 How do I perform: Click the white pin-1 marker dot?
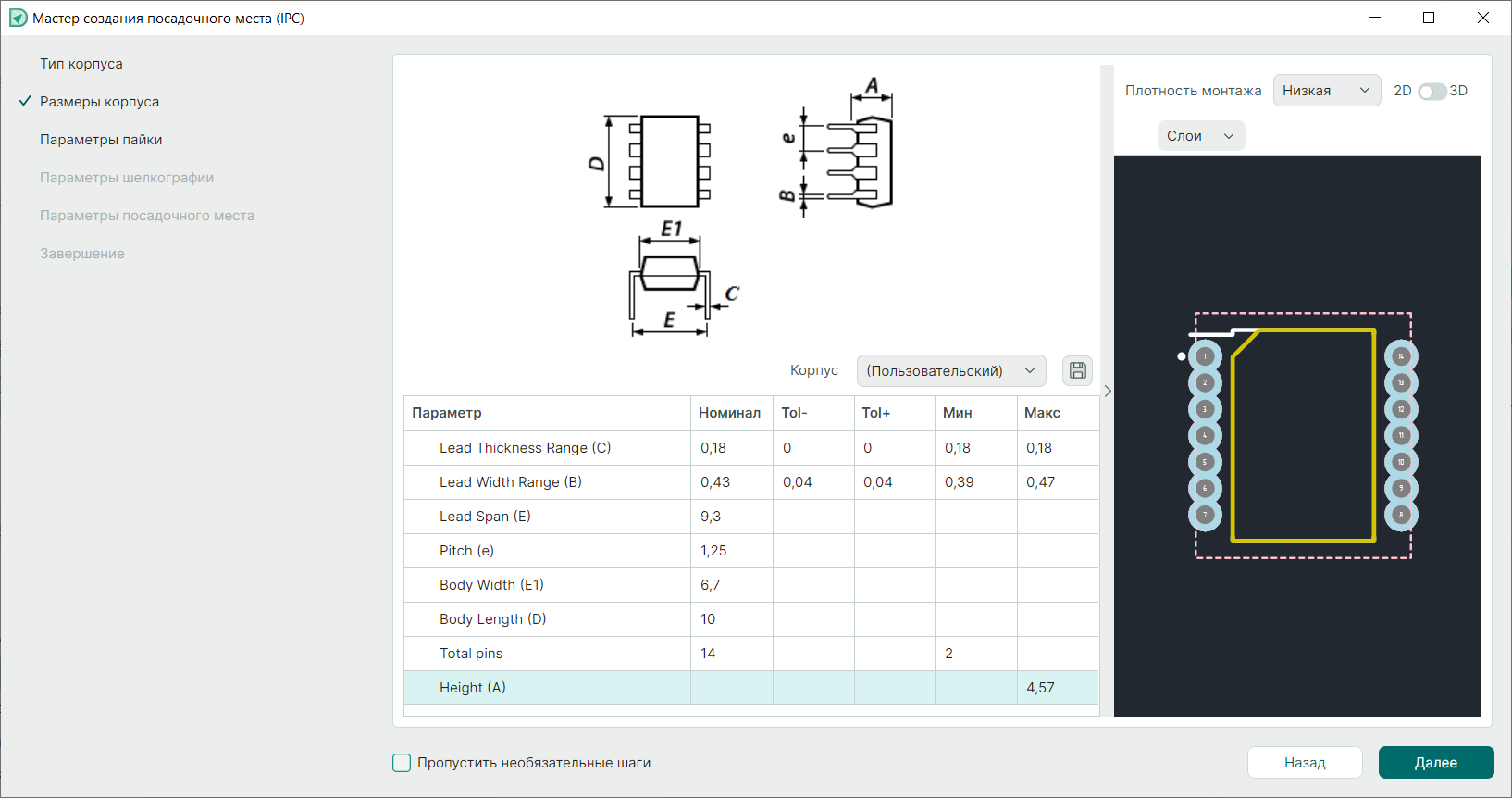click(1182, 356)
